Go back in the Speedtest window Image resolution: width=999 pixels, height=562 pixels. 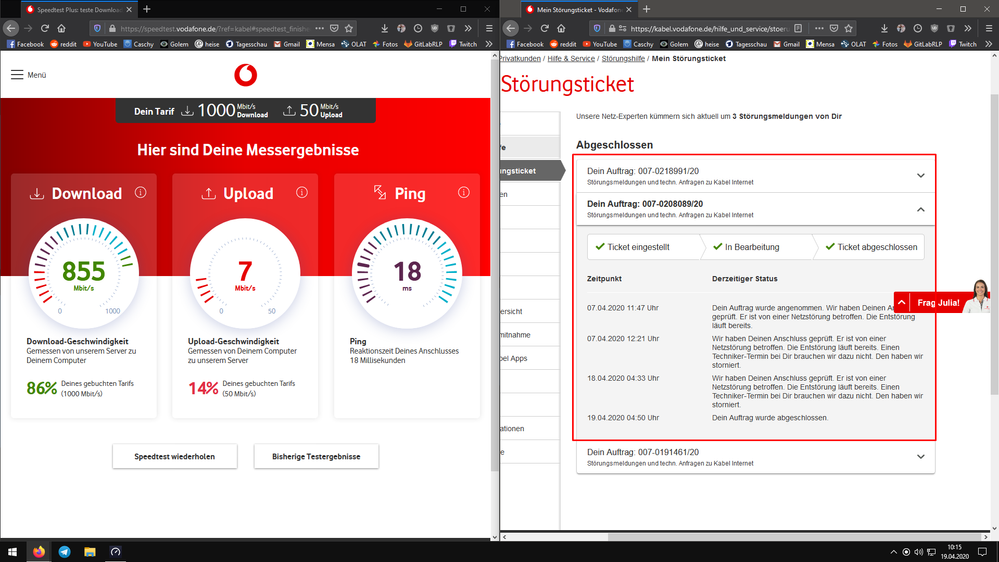11,28
